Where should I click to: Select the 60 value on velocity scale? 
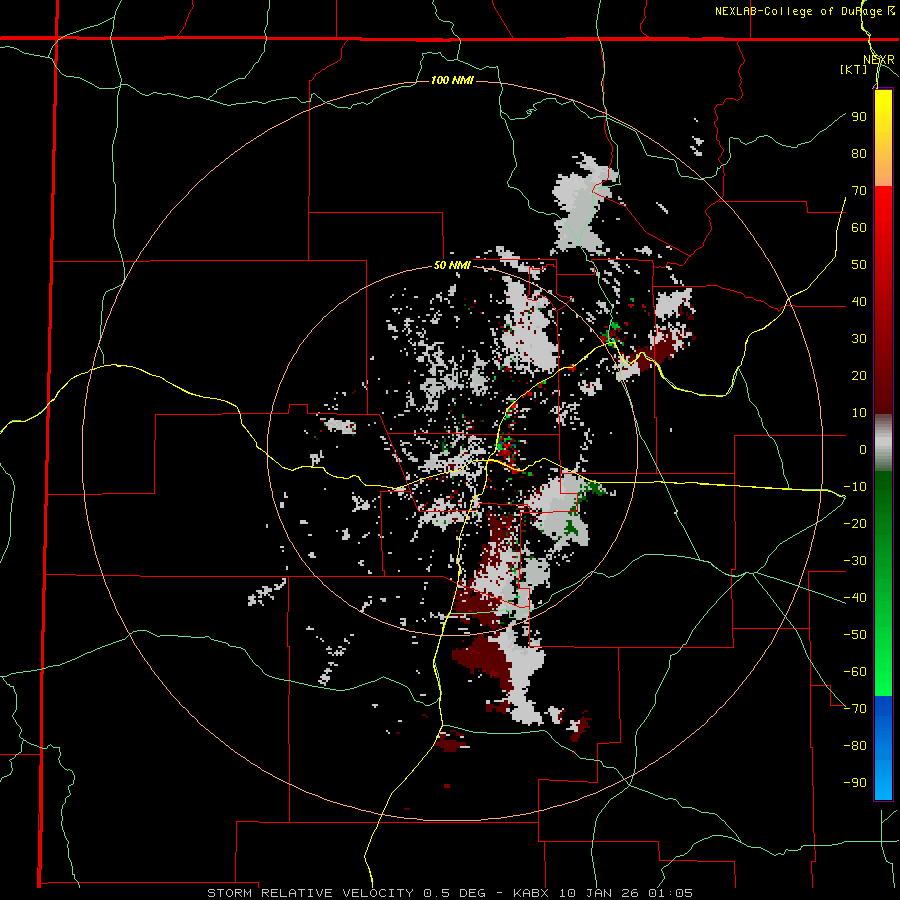[859, 227]
